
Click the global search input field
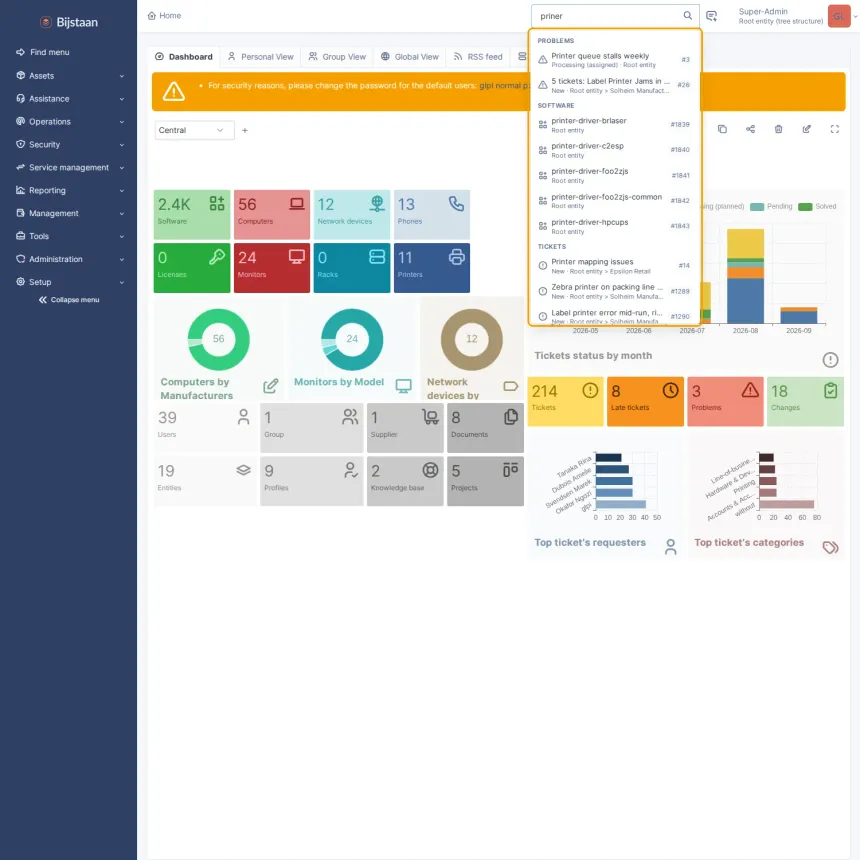click(x=608, y=16)
